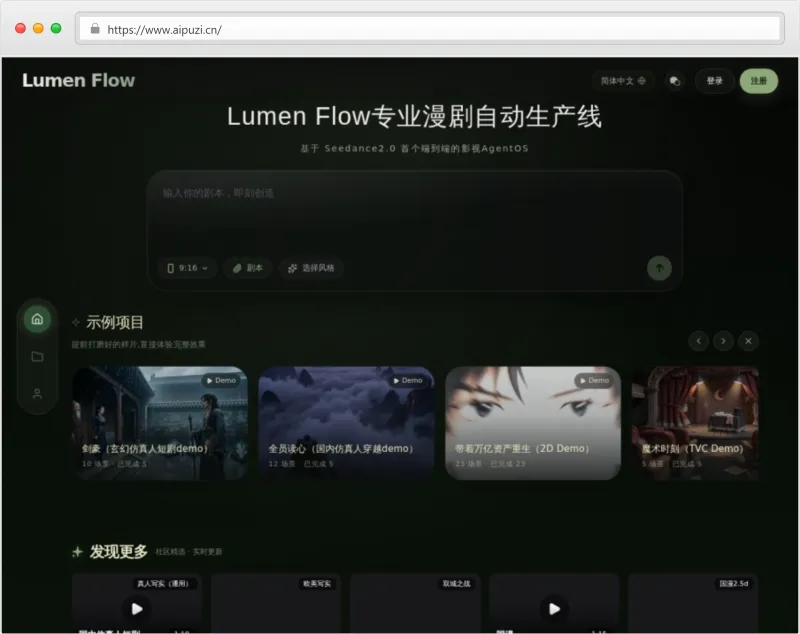Open the 剑豪 demo project card
Viewport: 800px width, 634px height.
[x=160, y=423]
